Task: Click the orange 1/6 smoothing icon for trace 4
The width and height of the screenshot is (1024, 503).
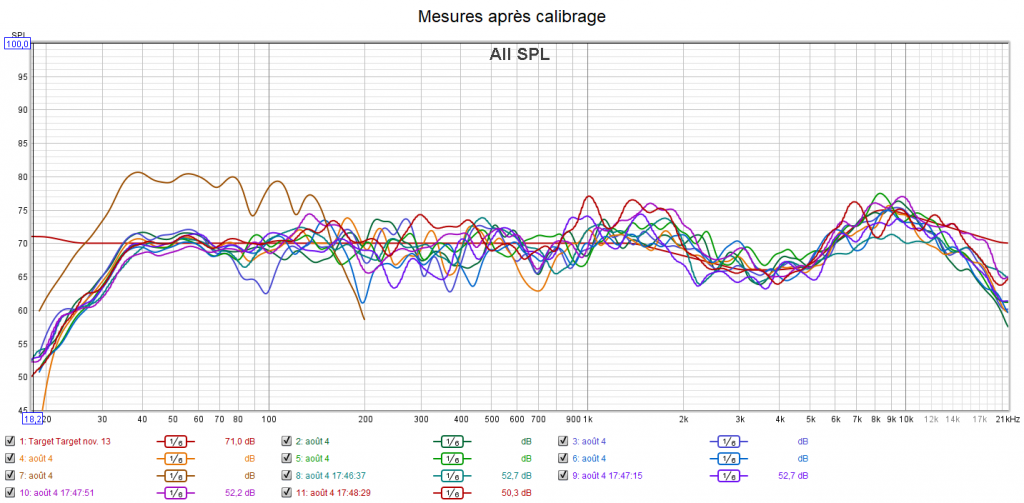Action: click(x=176, y=458)
